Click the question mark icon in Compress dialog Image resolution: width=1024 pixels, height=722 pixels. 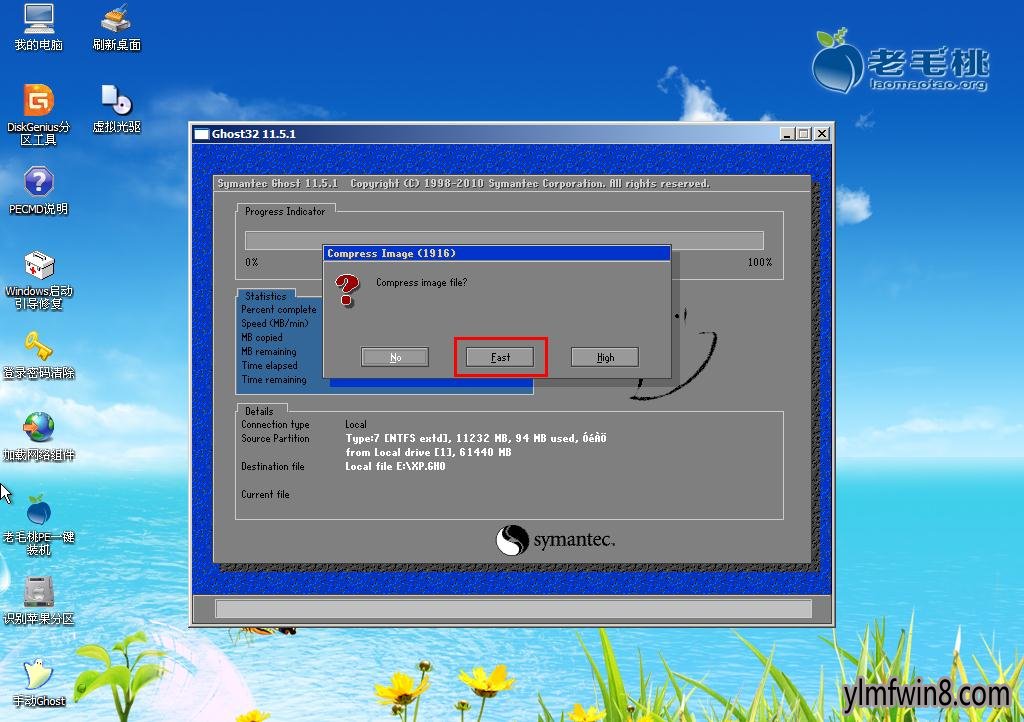[x=347, y=290]
